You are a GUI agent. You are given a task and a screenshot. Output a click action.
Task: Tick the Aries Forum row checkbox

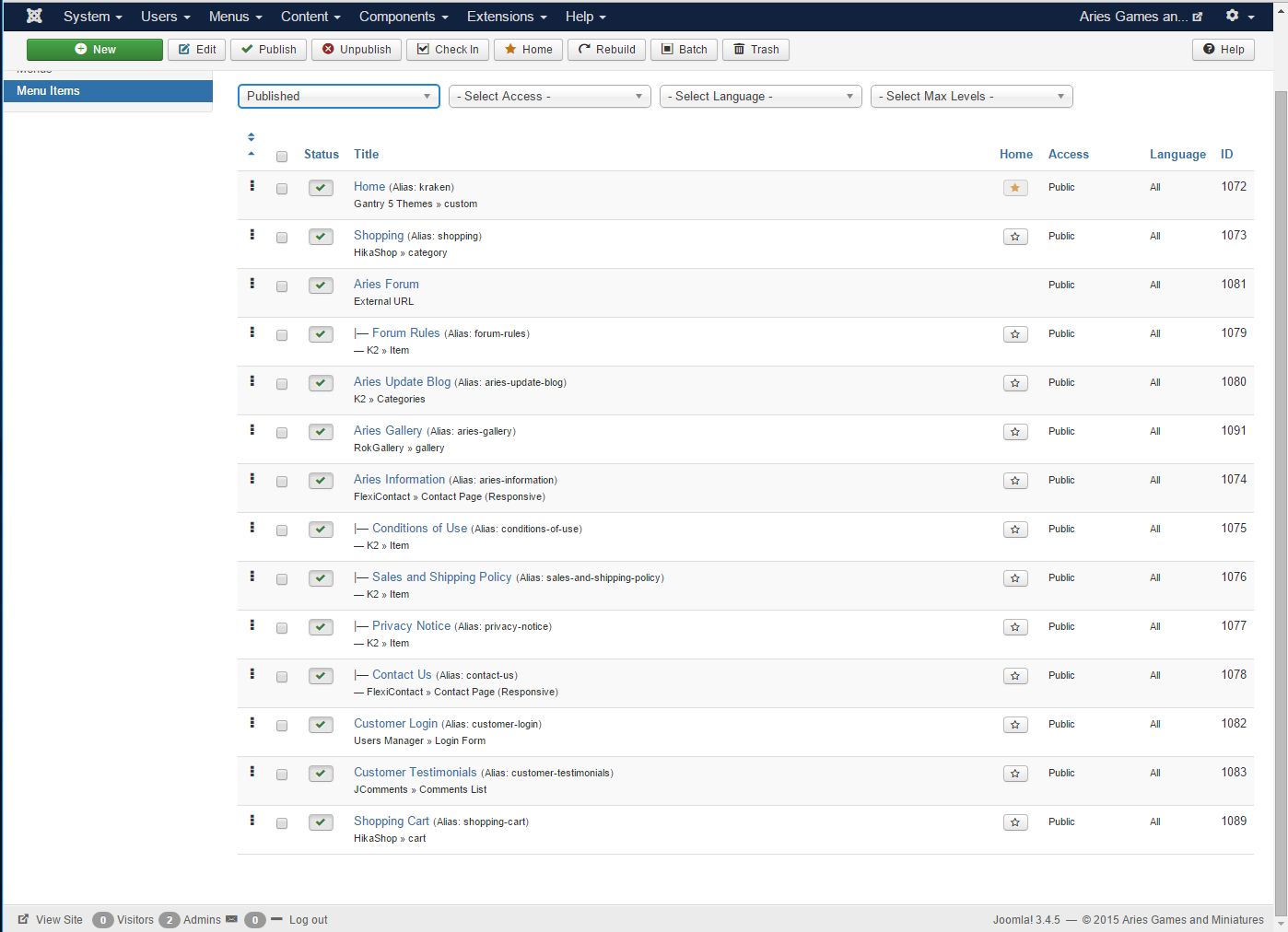(282, 286)
